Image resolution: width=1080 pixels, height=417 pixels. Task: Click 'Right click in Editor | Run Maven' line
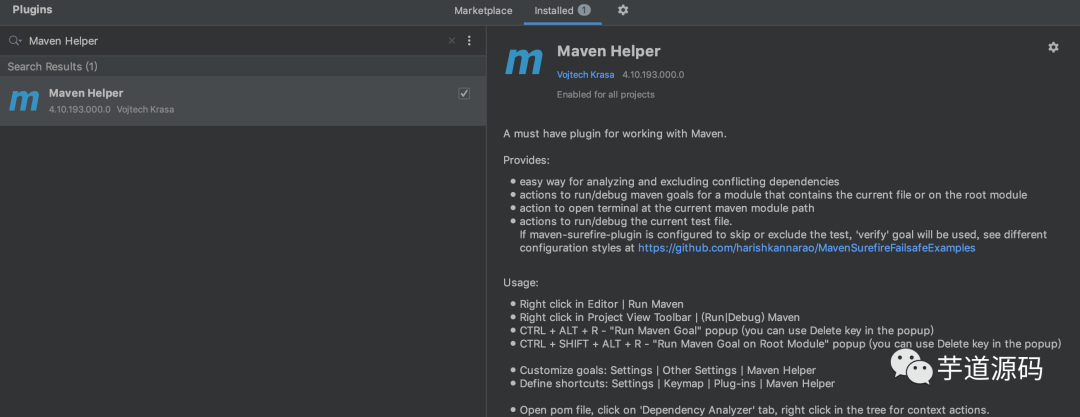[x=601, y=304]
